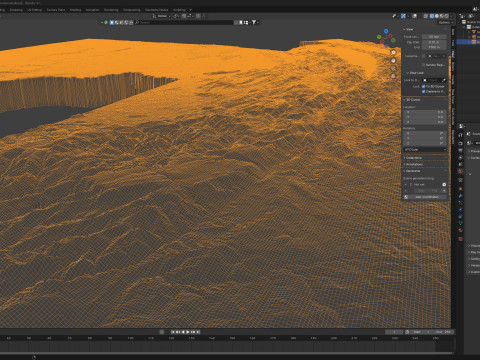Select wireframe viewport shading mode

coord(432,16)
